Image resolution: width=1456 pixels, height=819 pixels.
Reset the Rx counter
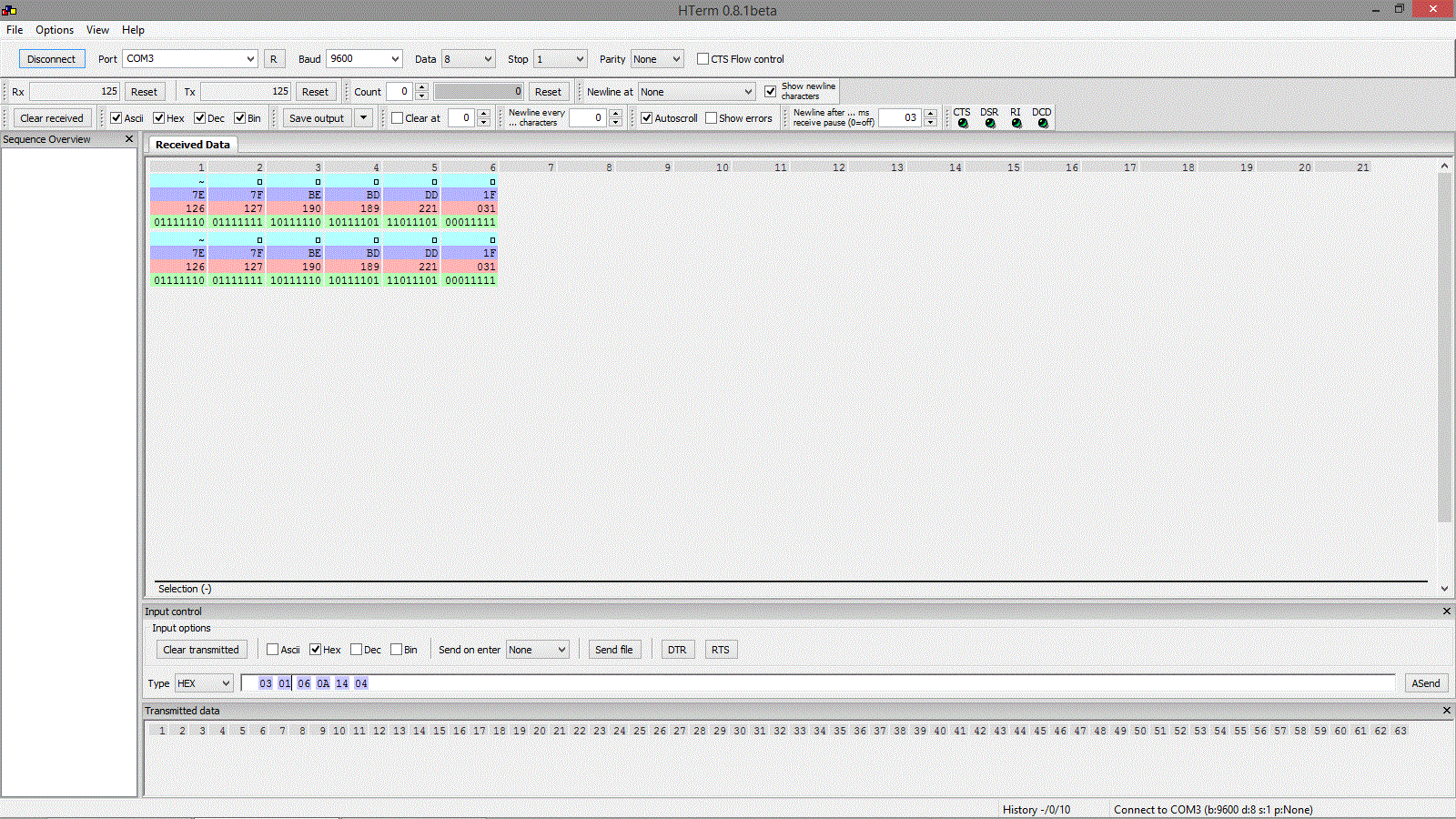(x=144, y=92)
